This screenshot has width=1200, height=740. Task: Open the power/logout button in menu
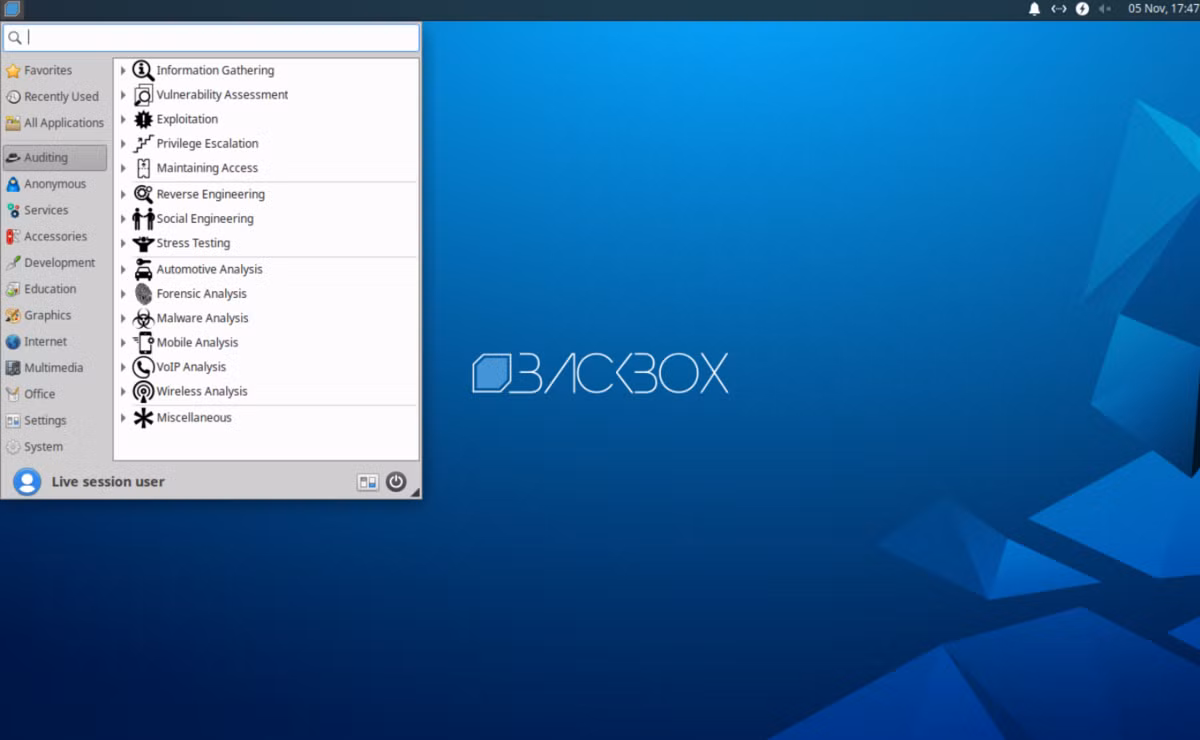[396, 482]
